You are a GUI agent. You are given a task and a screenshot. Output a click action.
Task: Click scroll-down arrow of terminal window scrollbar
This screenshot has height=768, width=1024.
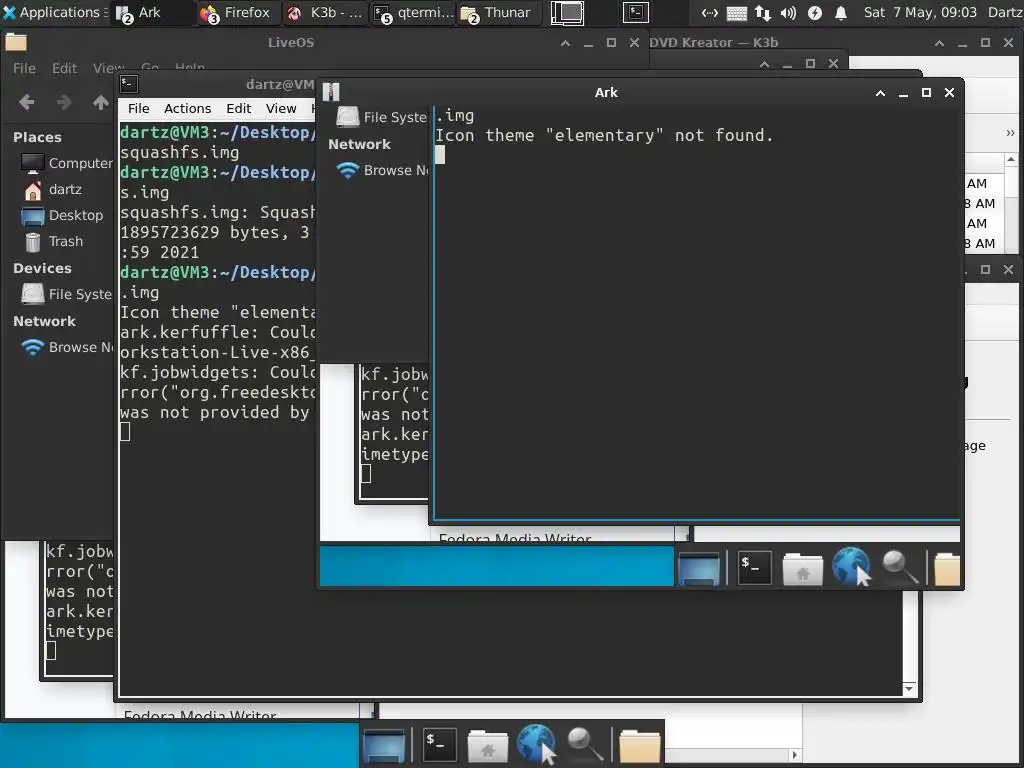pos(909,689)
